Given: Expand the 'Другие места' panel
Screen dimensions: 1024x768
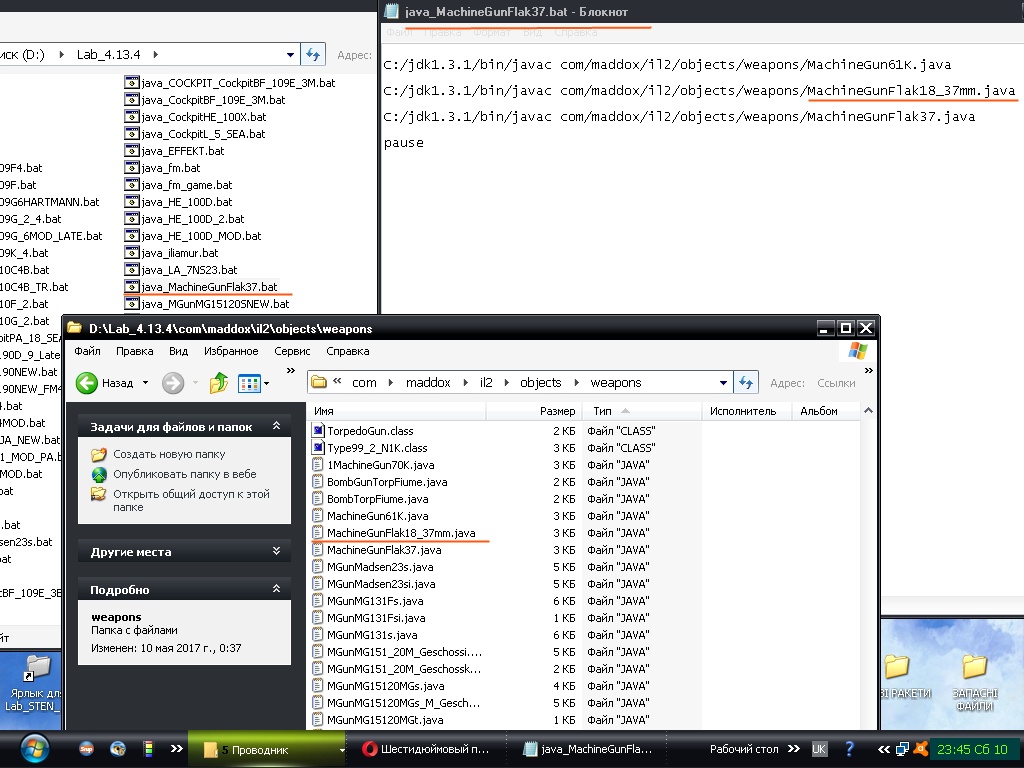Looking at the screenshot, I should click(276, 551).
